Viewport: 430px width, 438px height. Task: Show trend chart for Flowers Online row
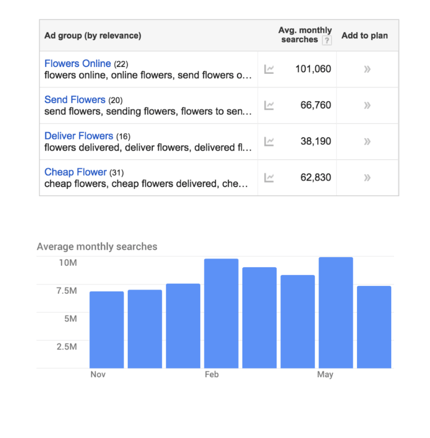click(x=269, y=69)
